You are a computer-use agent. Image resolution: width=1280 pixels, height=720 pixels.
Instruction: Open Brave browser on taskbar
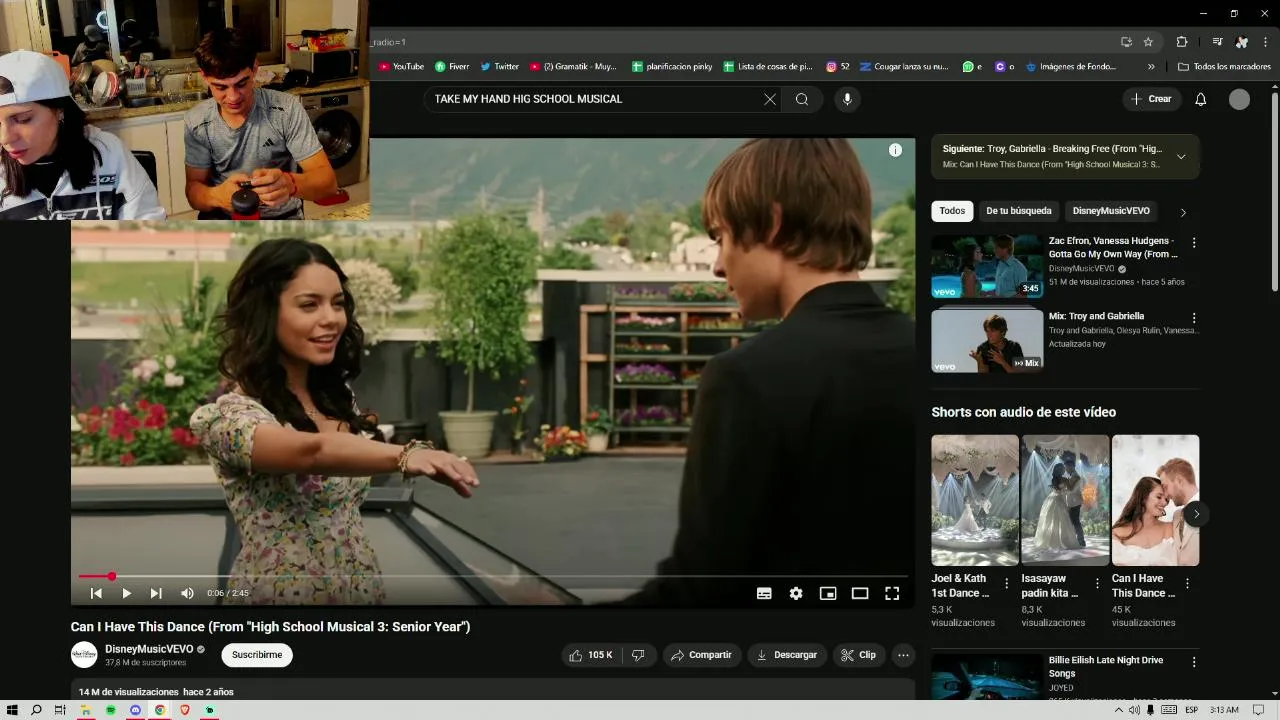pyautogui.click(x=185, y=710)
